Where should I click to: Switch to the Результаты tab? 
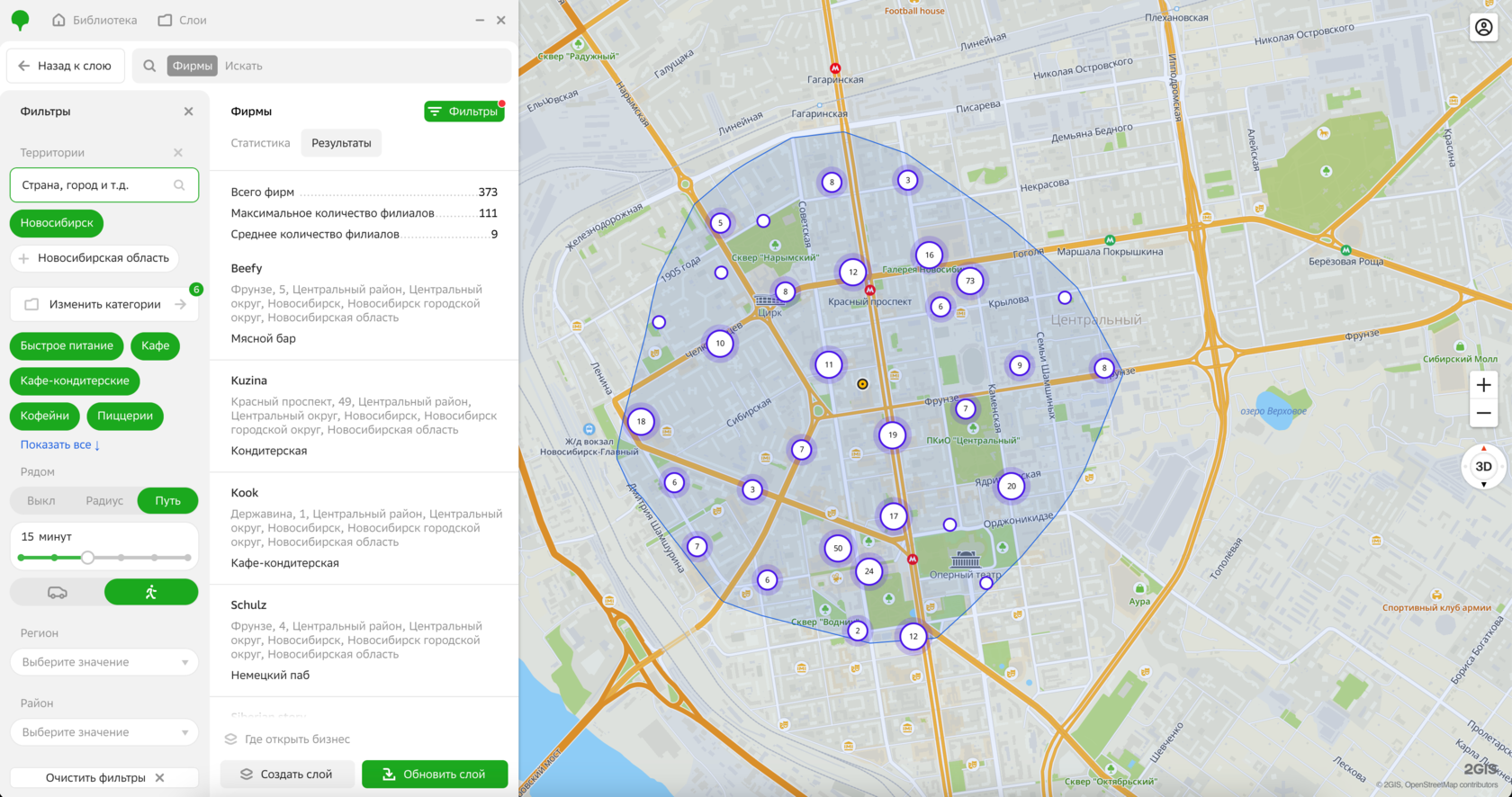tap(341, 143)
